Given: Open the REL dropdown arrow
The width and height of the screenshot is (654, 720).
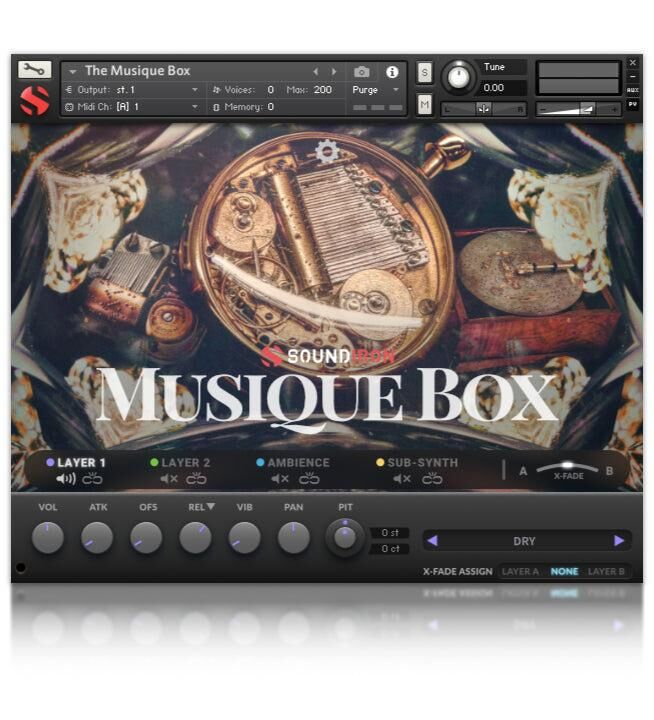Looking at the screenshot, I should click(x=212, y=507).
